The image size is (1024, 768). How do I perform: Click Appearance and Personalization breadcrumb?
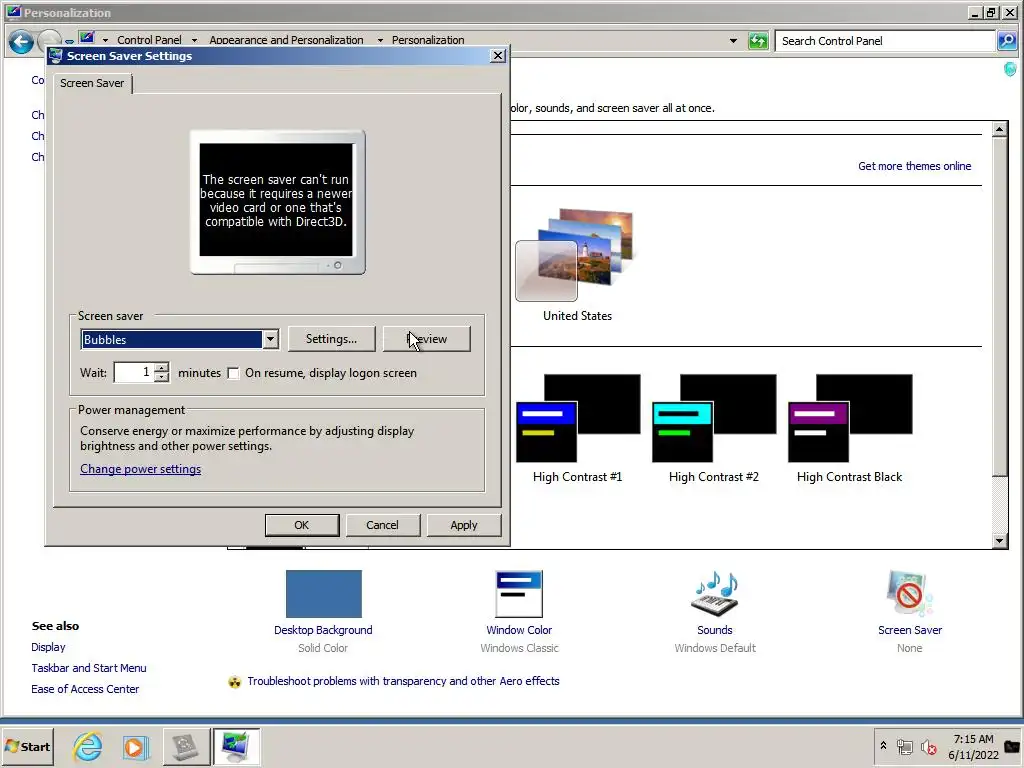point(286,40)
